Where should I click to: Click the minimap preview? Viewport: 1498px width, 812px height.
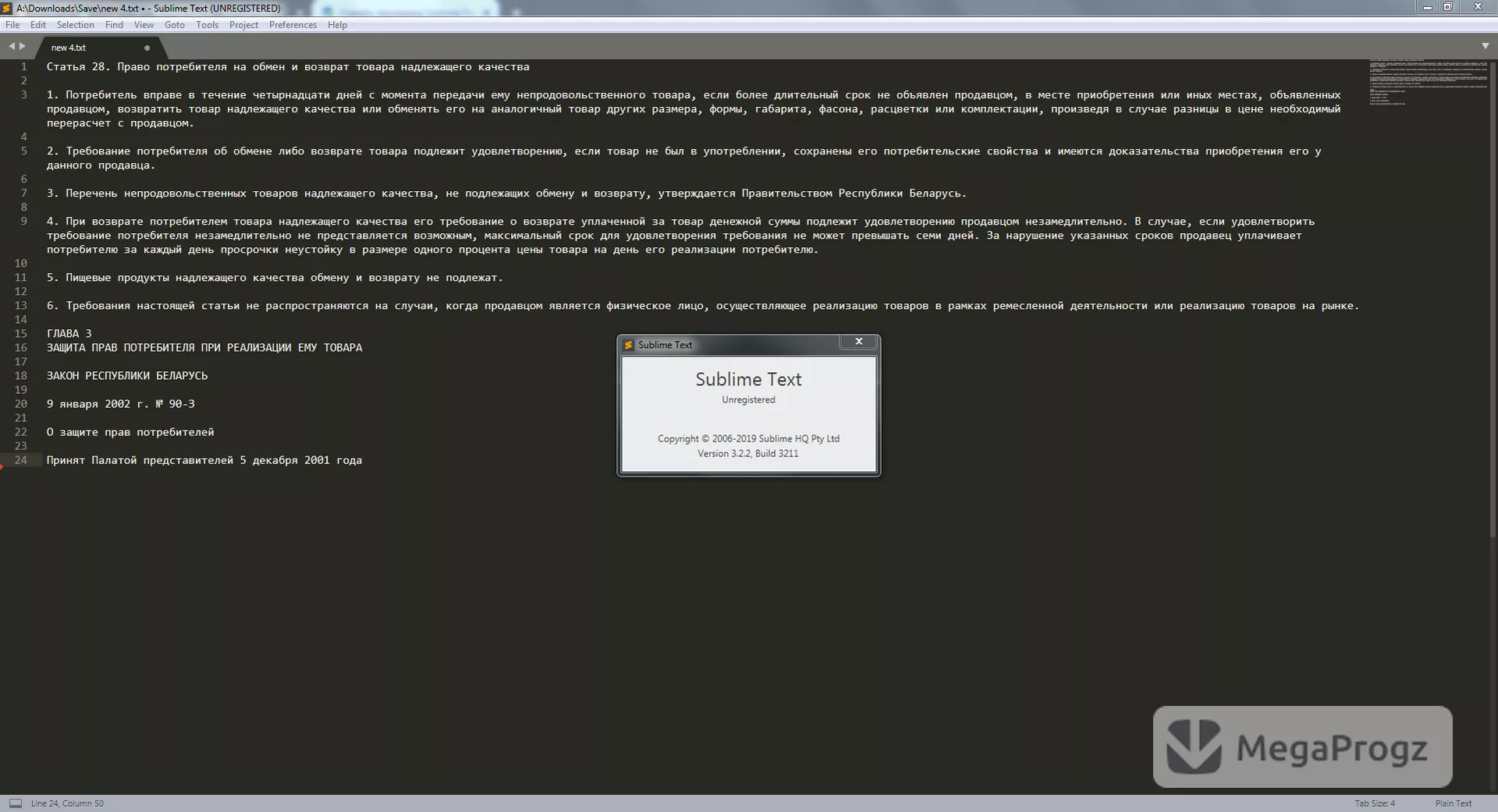click(1428, 82)
